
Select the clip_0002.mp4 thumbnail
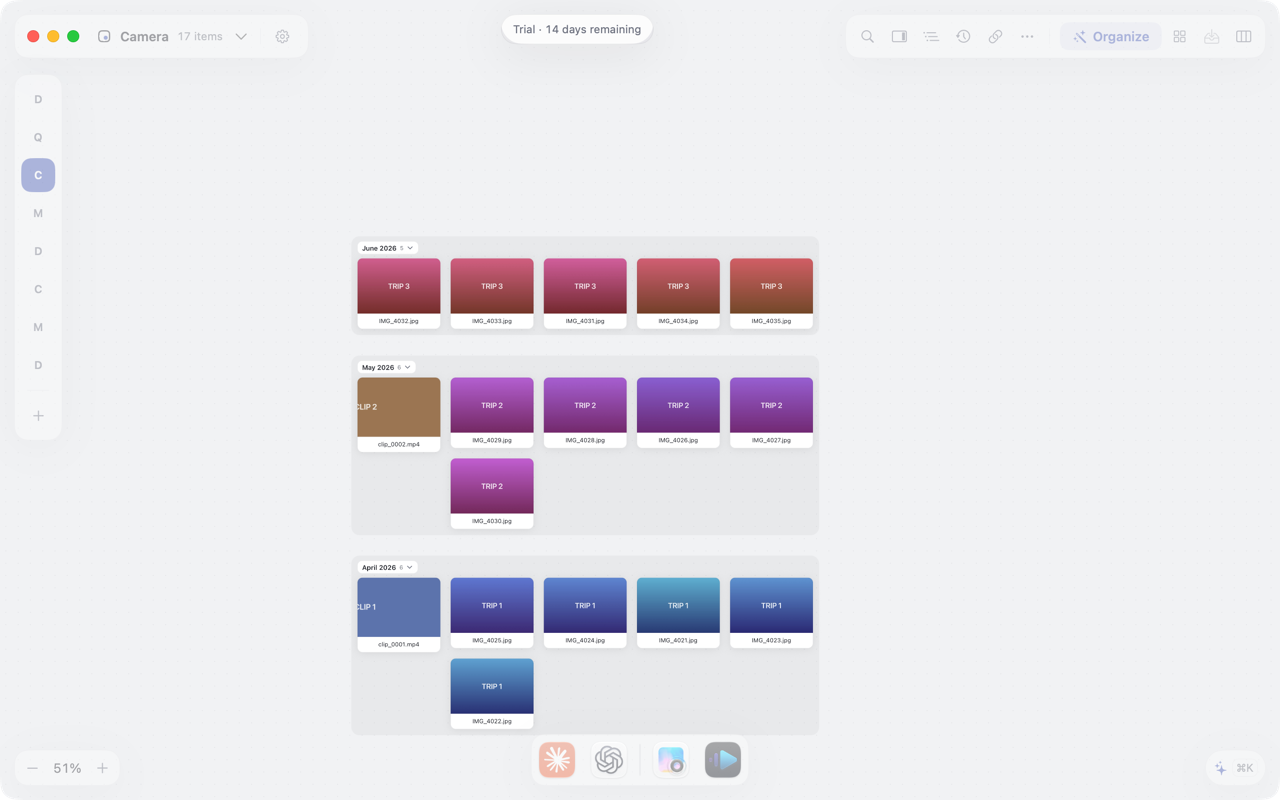pyautogui.click(x=399, y=407)
